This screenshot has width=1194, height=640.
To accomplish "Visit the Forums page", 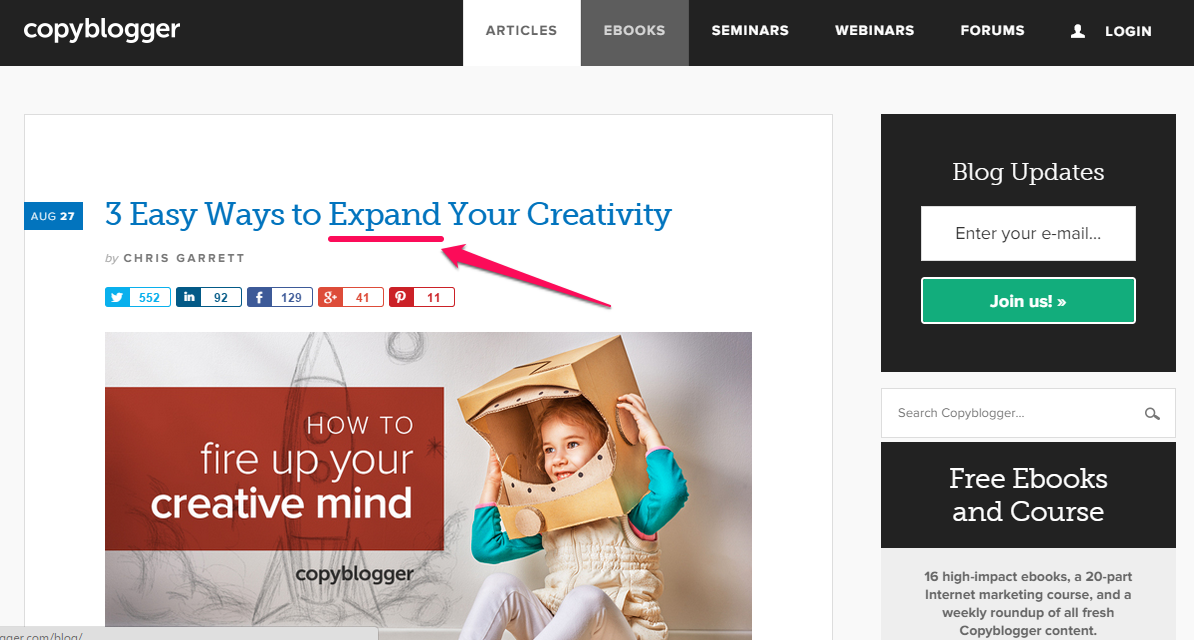I will point(992,30).
